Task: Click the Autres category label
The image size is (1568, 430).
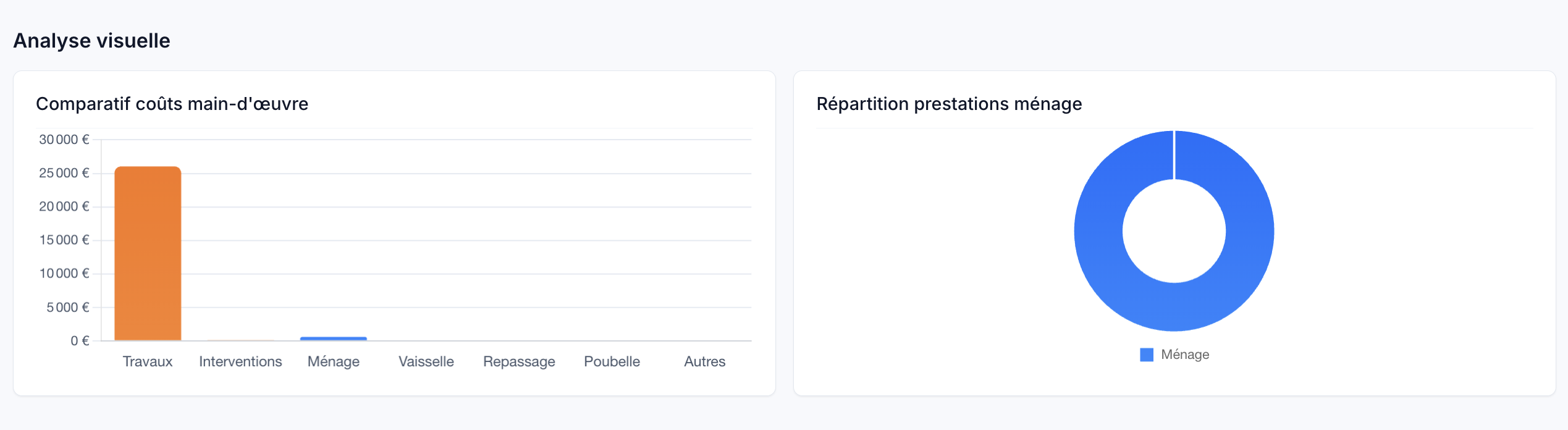Action: (x=704, y=361)
